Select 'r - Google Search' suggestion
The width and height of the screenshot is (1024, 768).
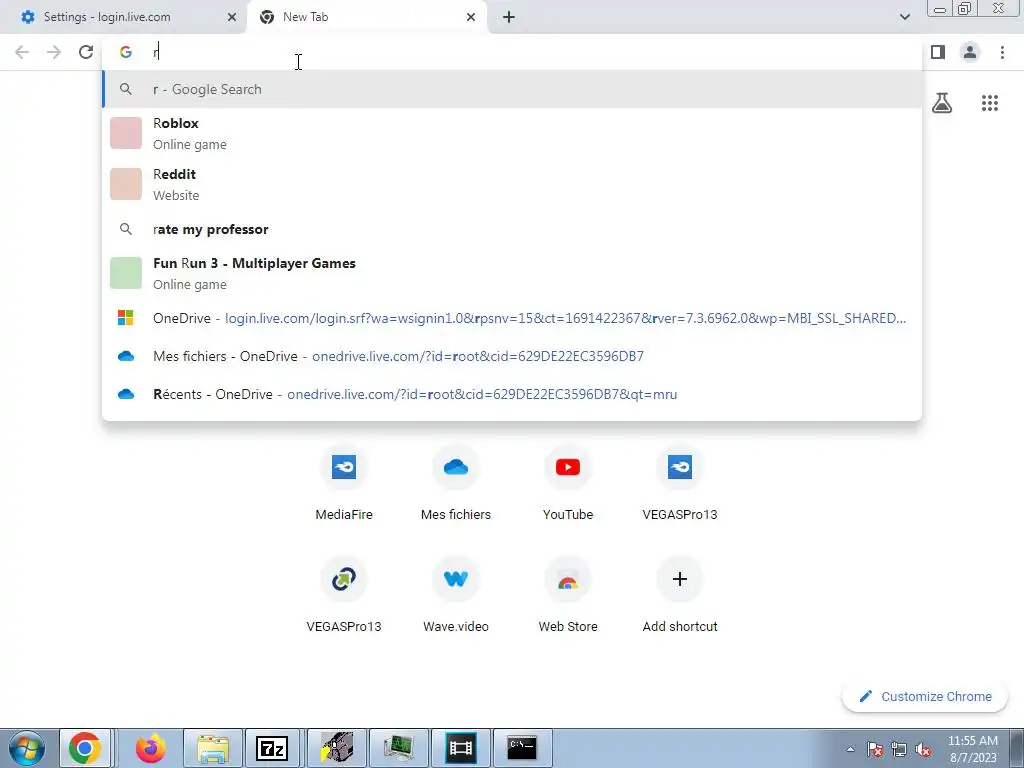coord(512,89)
